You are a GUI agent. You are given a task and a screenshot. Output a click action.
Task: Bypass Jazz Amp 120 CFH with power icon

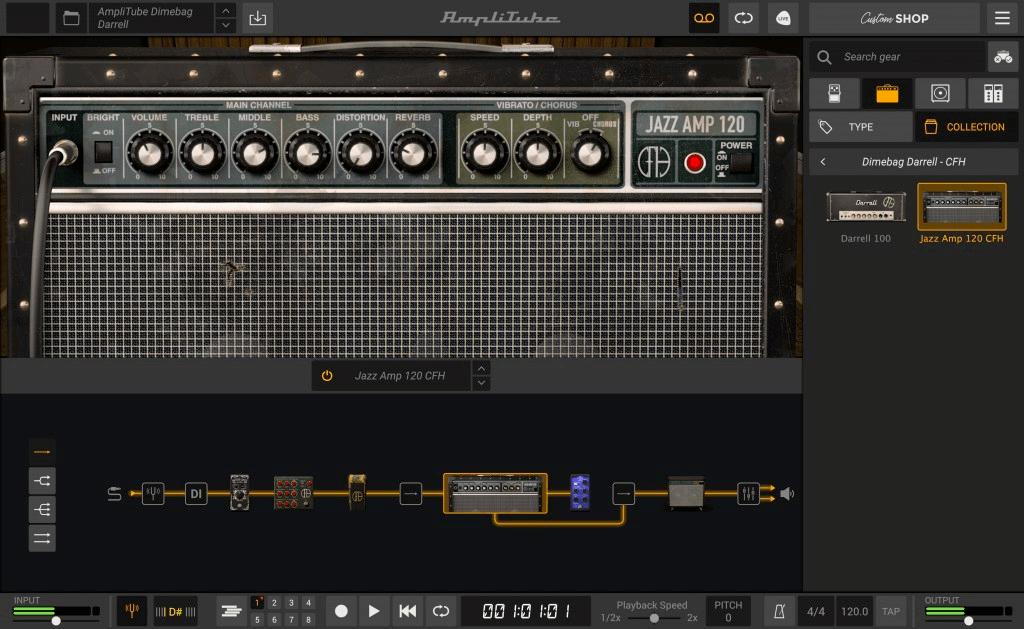327,376
